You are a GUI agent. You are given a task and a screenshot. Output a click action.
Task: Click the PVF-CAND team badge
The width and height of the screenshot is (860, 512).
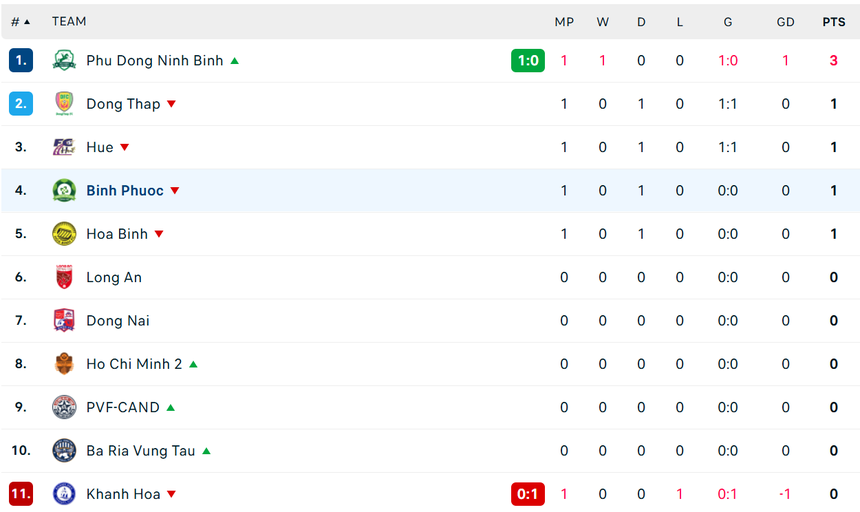(x=64, y=408)
